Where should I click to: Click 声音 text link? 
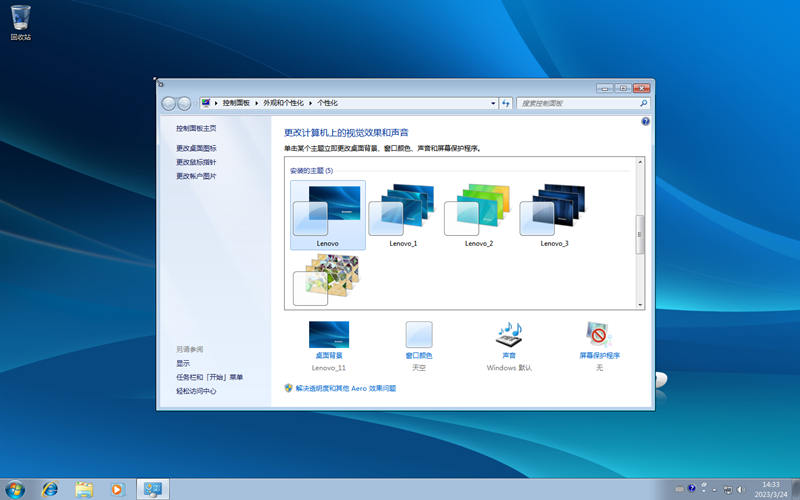click(509, 355)
